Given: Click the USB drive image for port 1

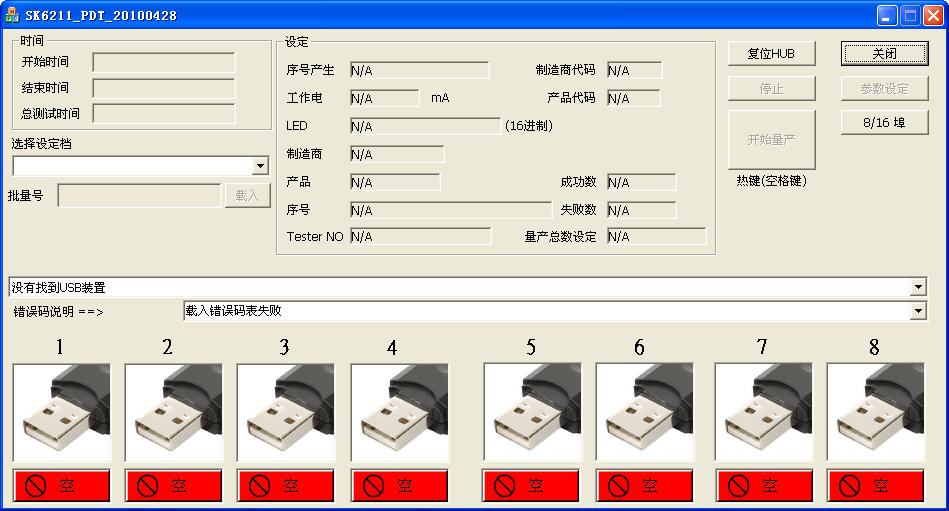Looking at the screenshot, I should pyautogui.click(x=61, y=412).
